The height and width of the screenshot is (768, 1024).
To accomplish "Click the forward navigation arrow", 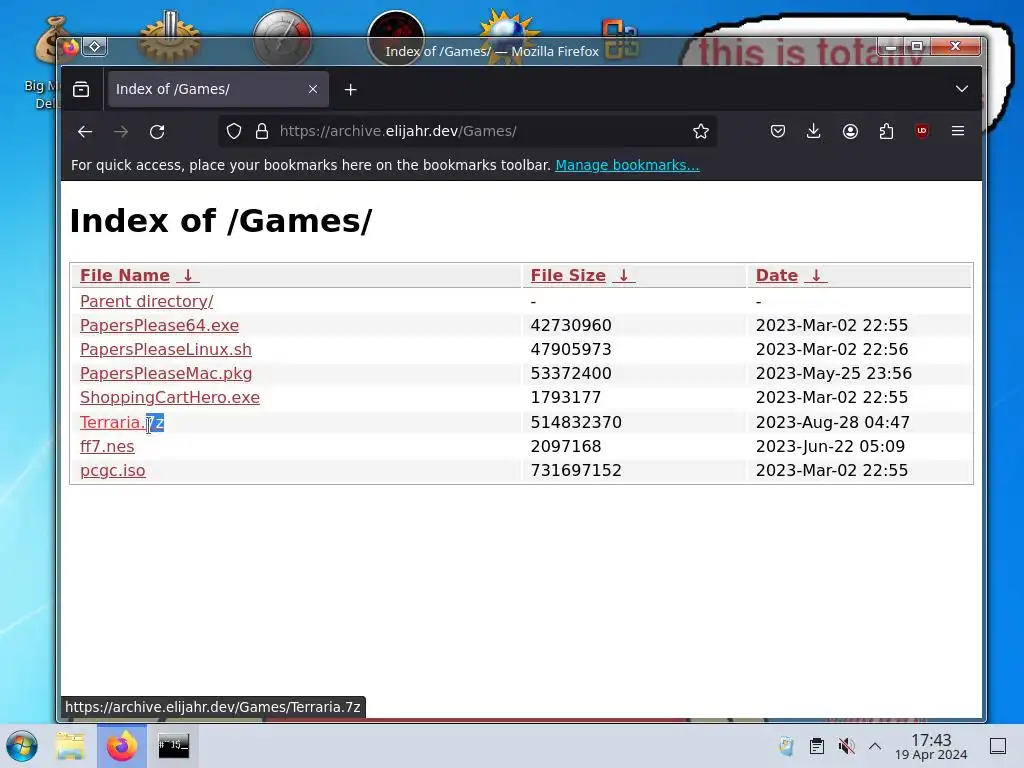I will tap(121, 132).
